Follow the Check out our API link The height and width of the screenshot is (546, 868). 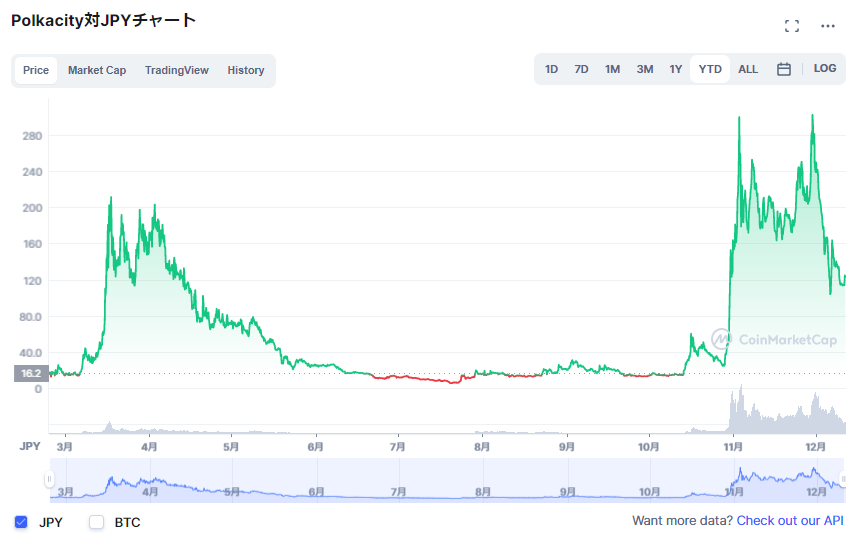pyautogui.click(x=790, y=521)
